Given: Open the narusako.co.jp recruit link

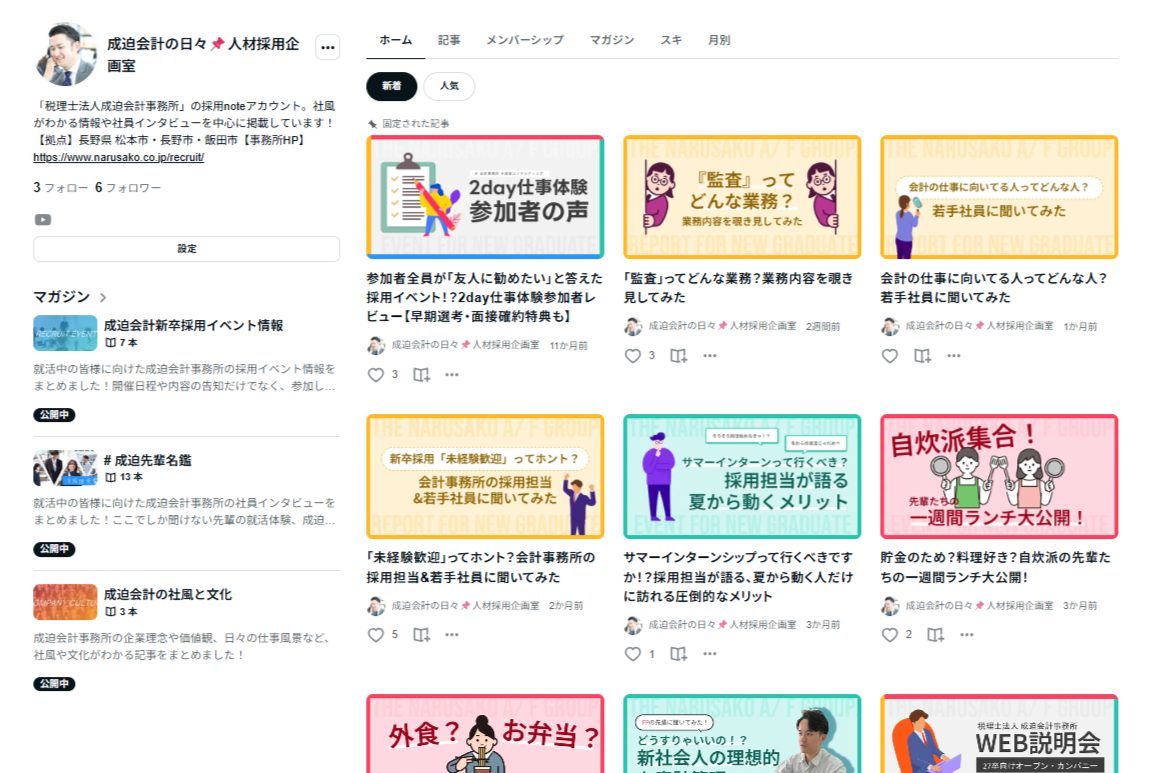Looking at the screenshot, I should (118, 158).
